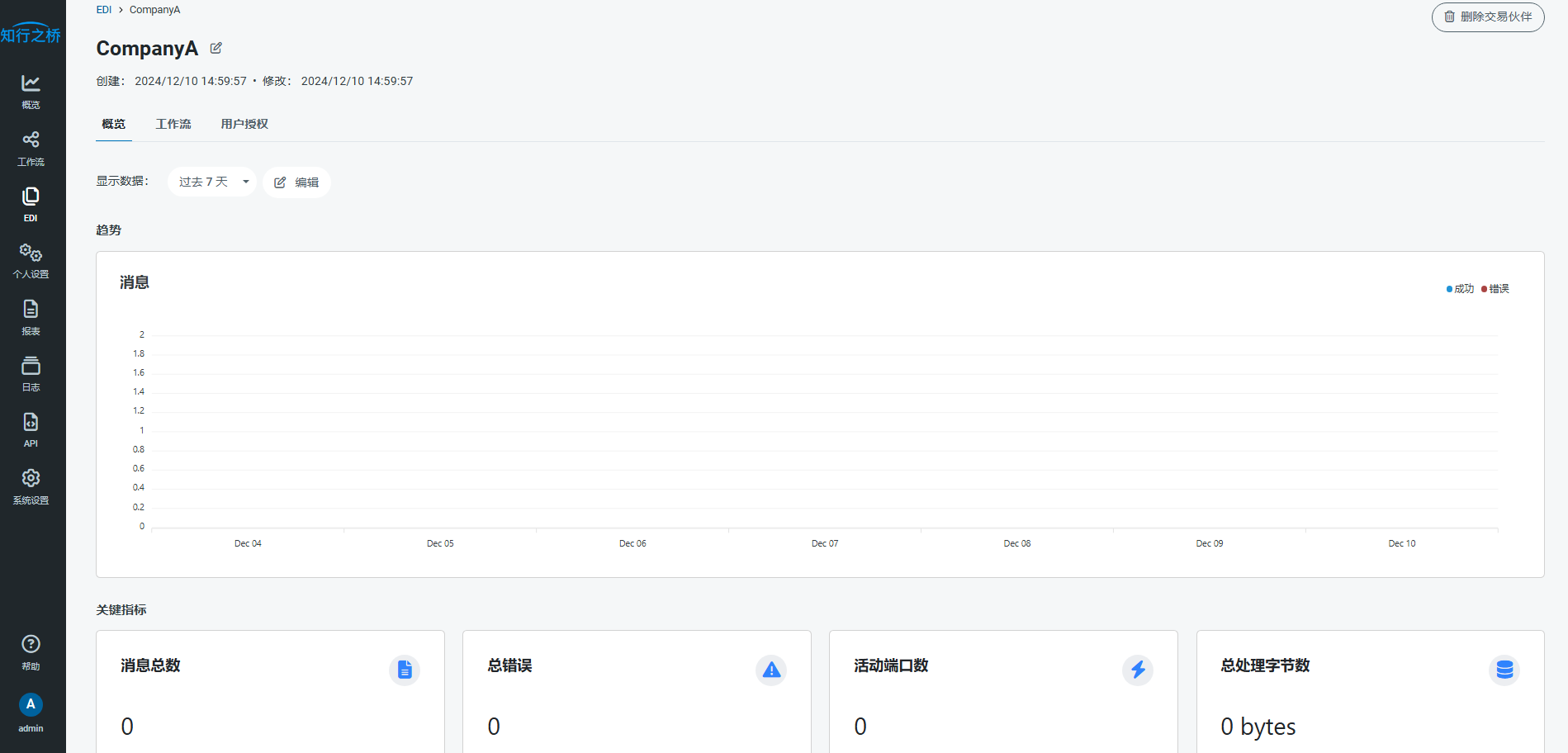Click the 编辑 button
1568x753 pixels.
296,182
